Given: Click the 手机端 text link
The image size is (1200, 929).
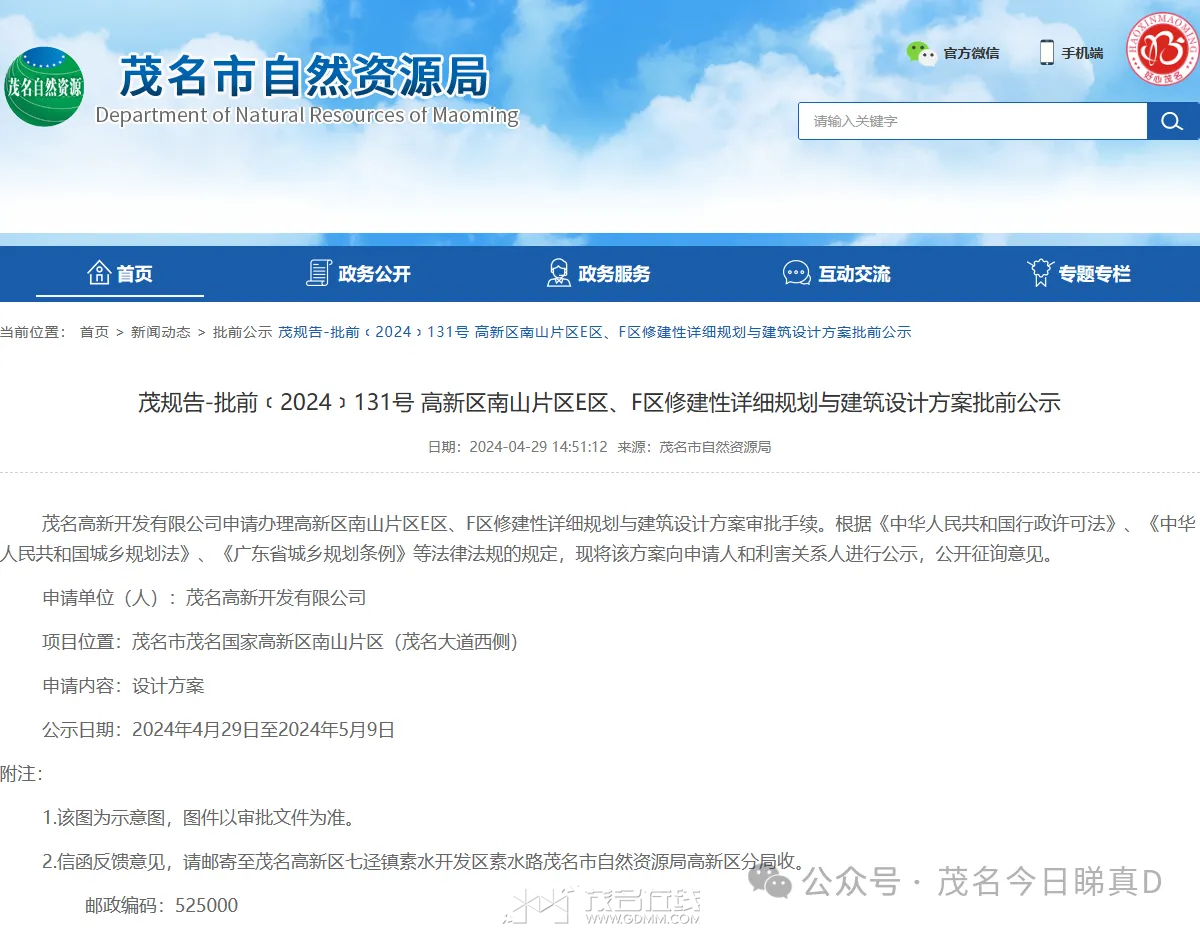Looking at the screenshot, I should tap(1082, 53).
